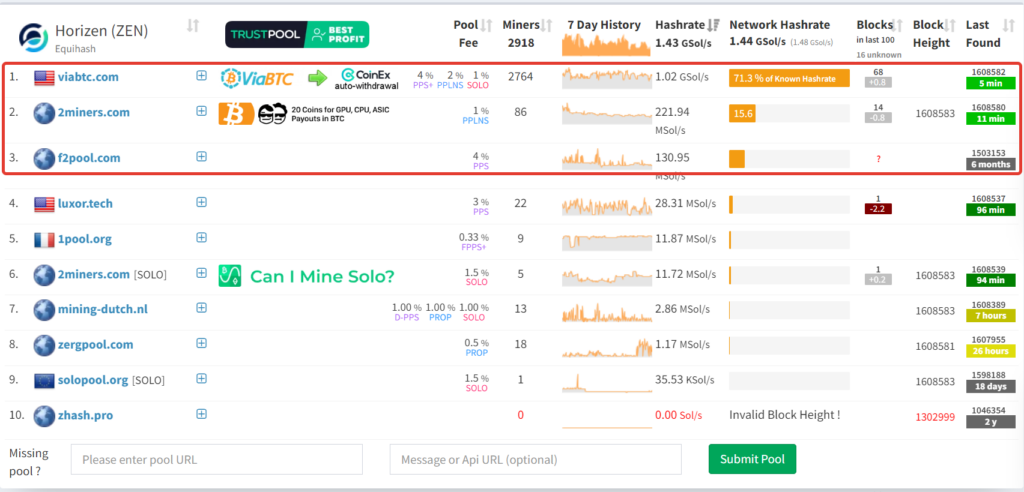Screen dimensions: 1024x492
Task: Open mining-dutch.nl pool link
Action: click(103, 310)
